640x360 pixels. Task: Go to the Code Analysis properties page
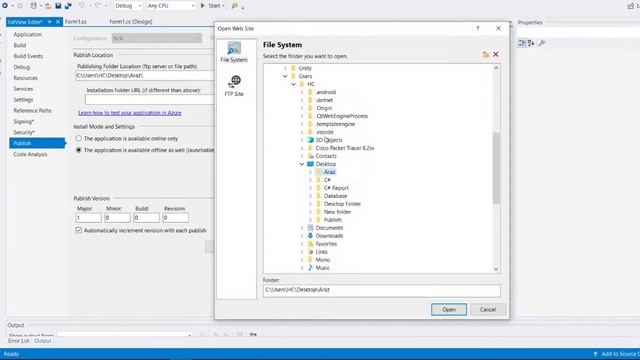(x=30, y=154)
